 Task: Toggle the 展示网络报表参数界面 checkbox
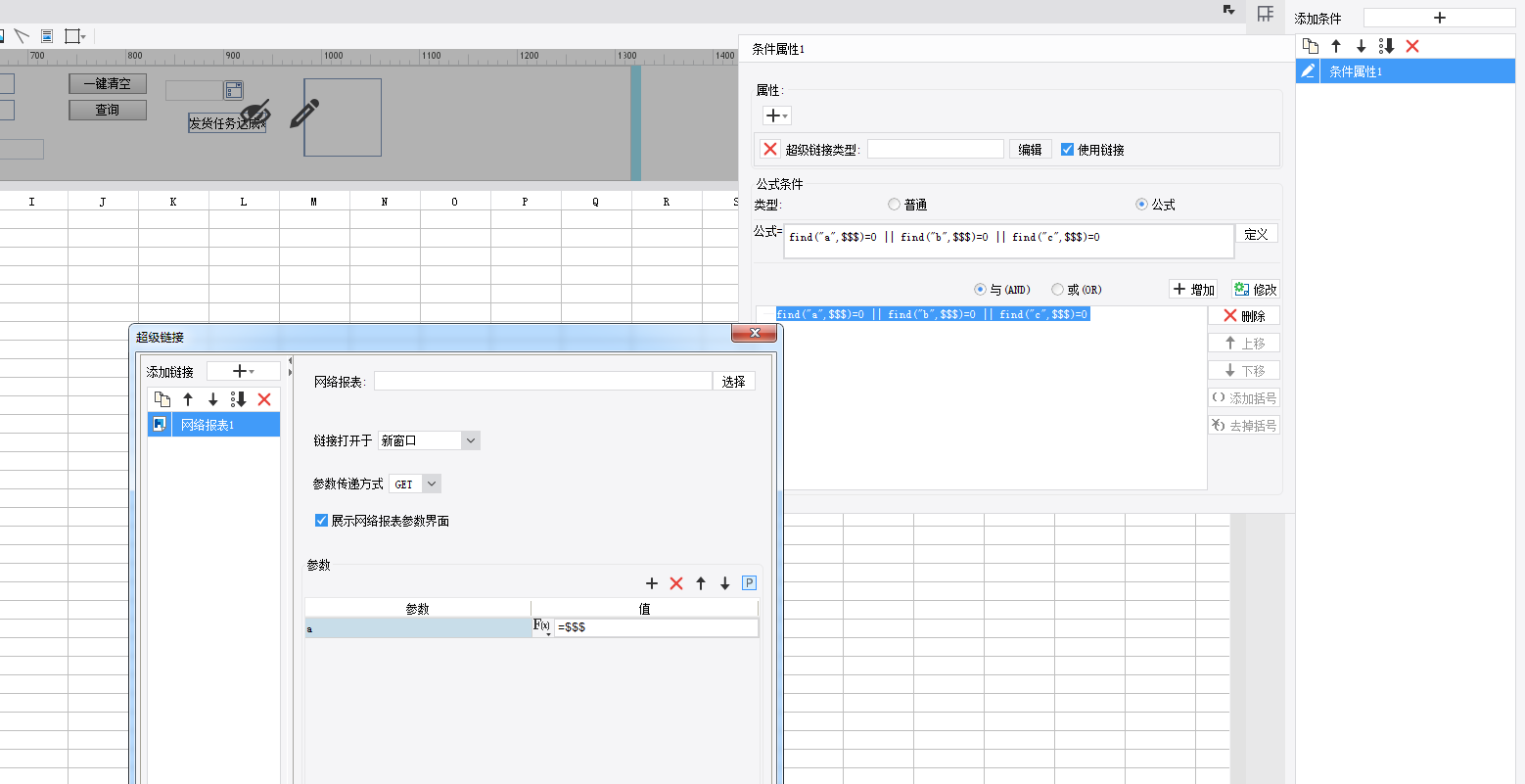click(x=321, y=521)
